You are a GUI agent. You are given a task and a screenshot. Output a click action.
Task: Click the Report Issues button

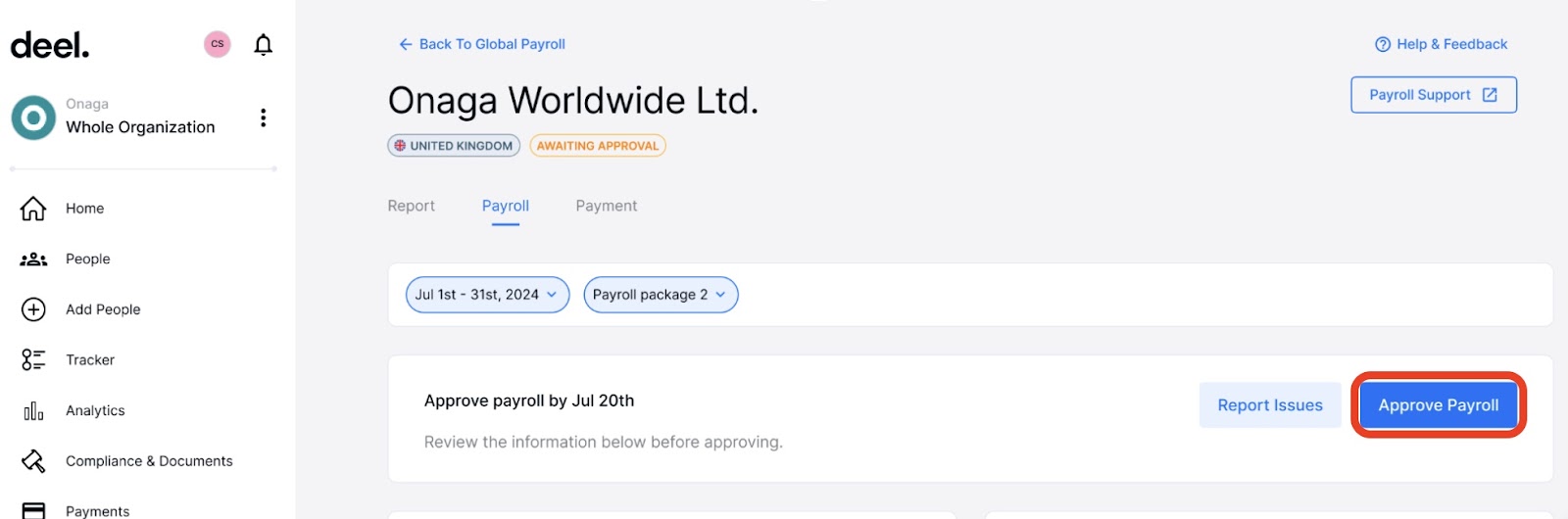click(x=1270, y=405)
